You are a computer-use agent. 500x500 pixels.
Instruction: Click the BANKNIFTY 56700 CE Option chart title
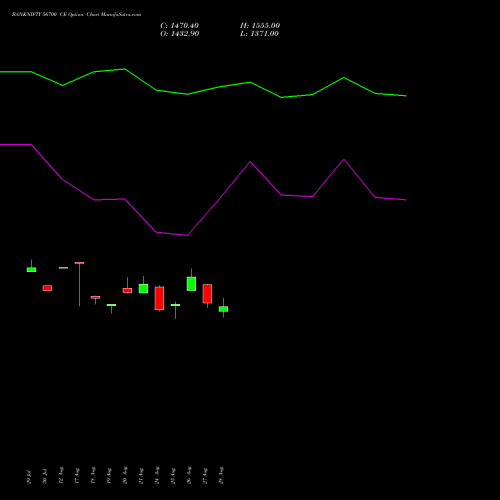76,15
